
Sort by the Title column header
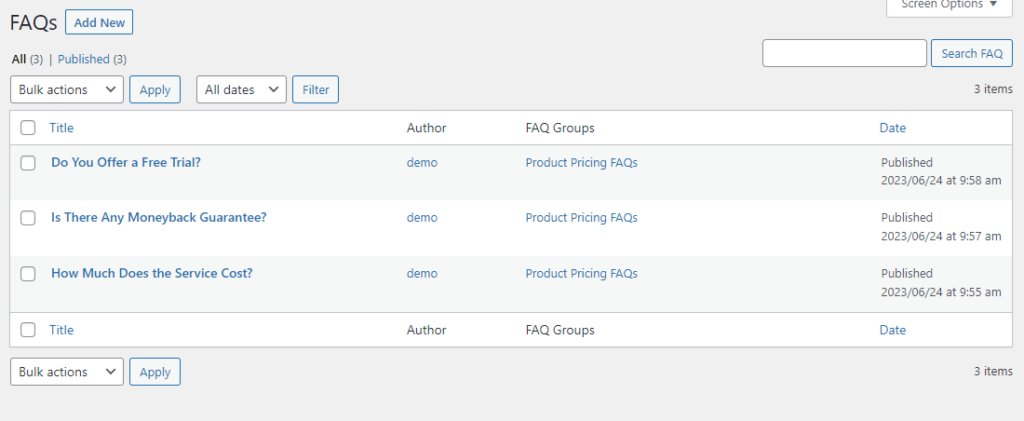(61, 128)
